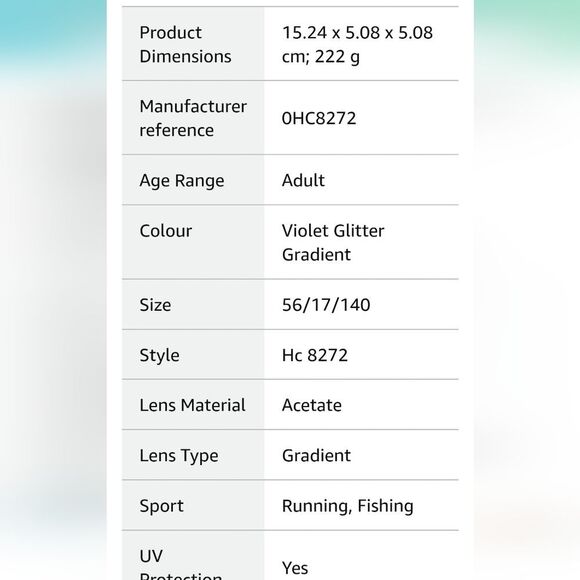Image resolution: width=580 pixels, height=580 pixels.
Task: Click the 56/17/140 size value
Action: (x=326, y=305)
